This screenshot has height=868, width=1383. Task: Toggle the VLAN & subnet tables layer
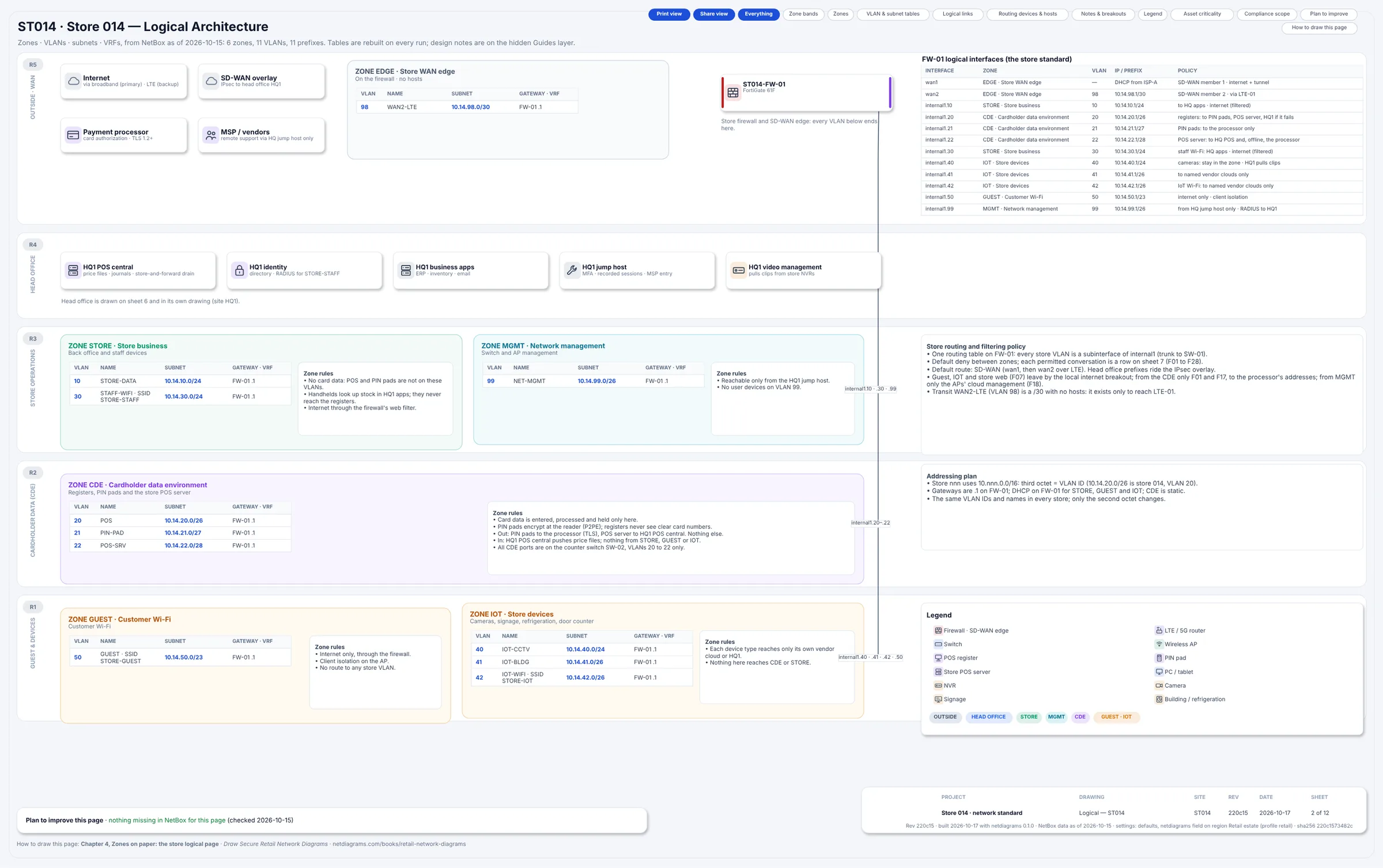[893, 14]
